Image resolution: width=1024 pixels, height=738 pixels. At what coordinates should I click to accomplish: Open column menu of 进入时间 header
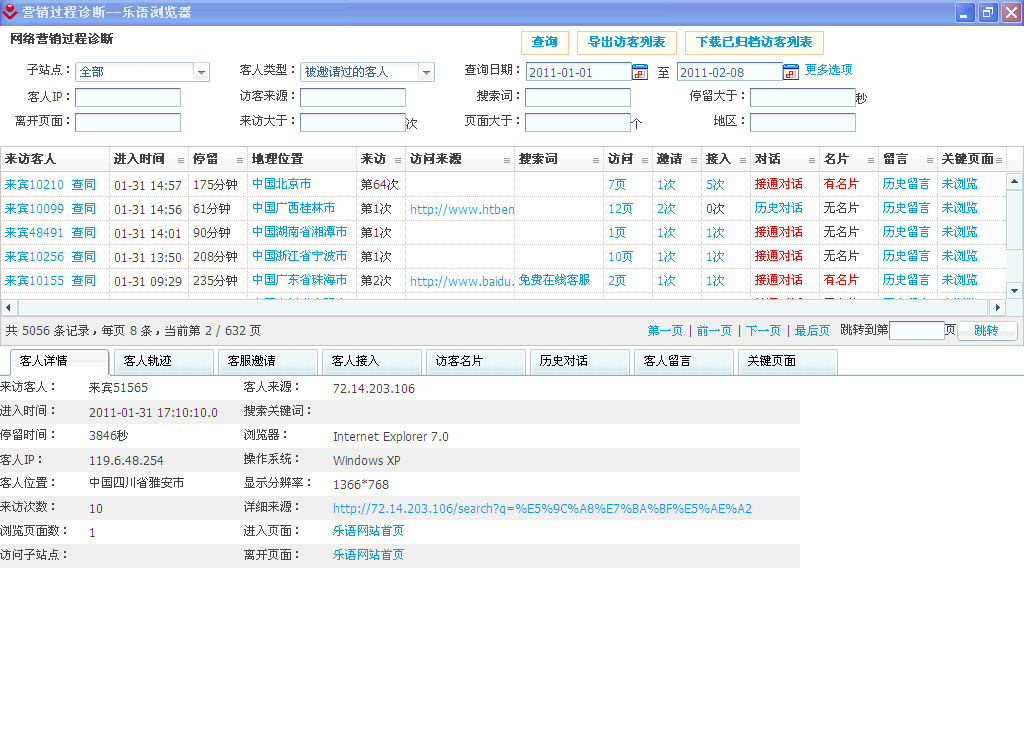pos(181,160)
